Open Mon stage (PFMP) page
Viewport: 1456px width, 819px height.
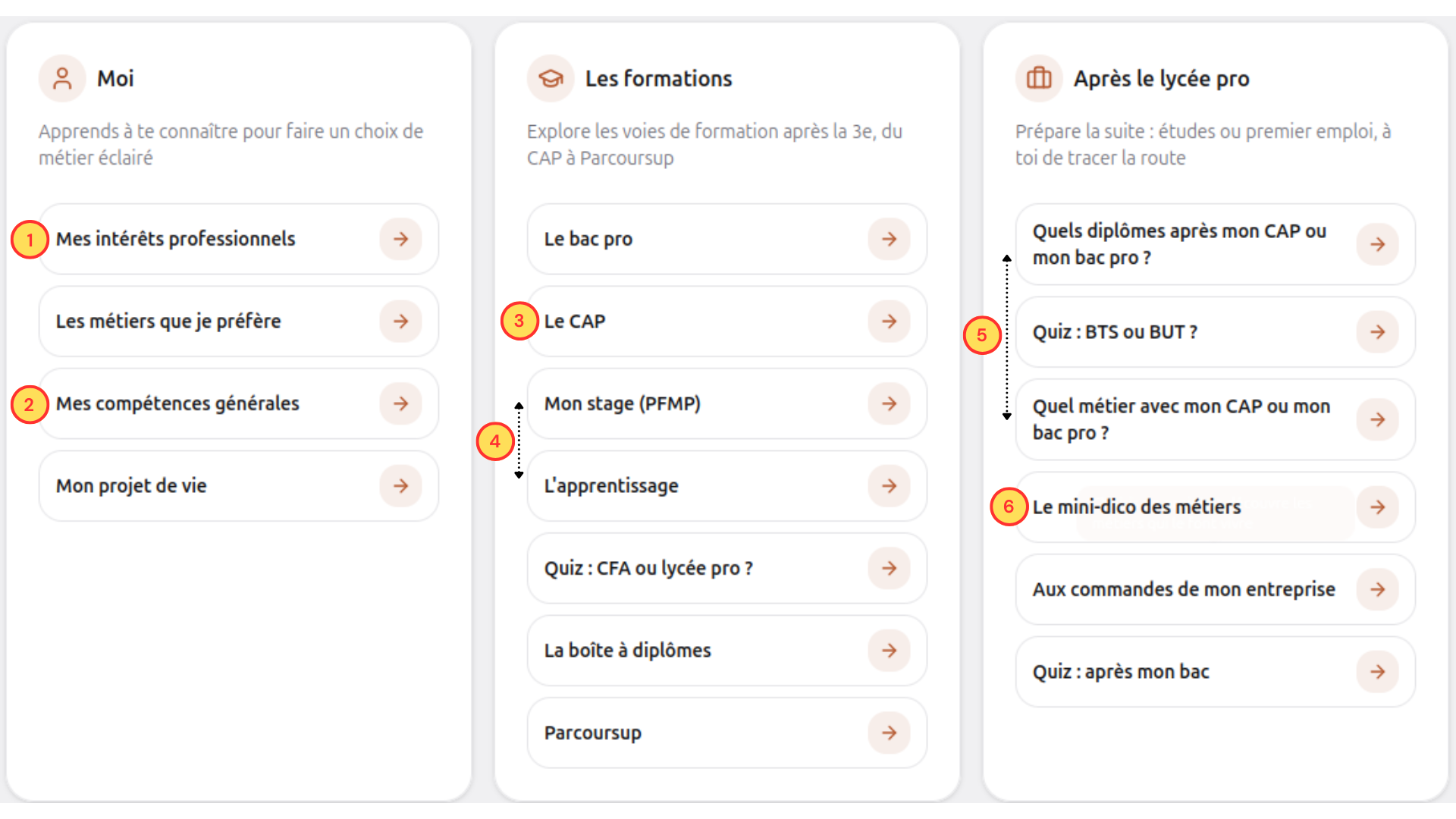(727, 403)
